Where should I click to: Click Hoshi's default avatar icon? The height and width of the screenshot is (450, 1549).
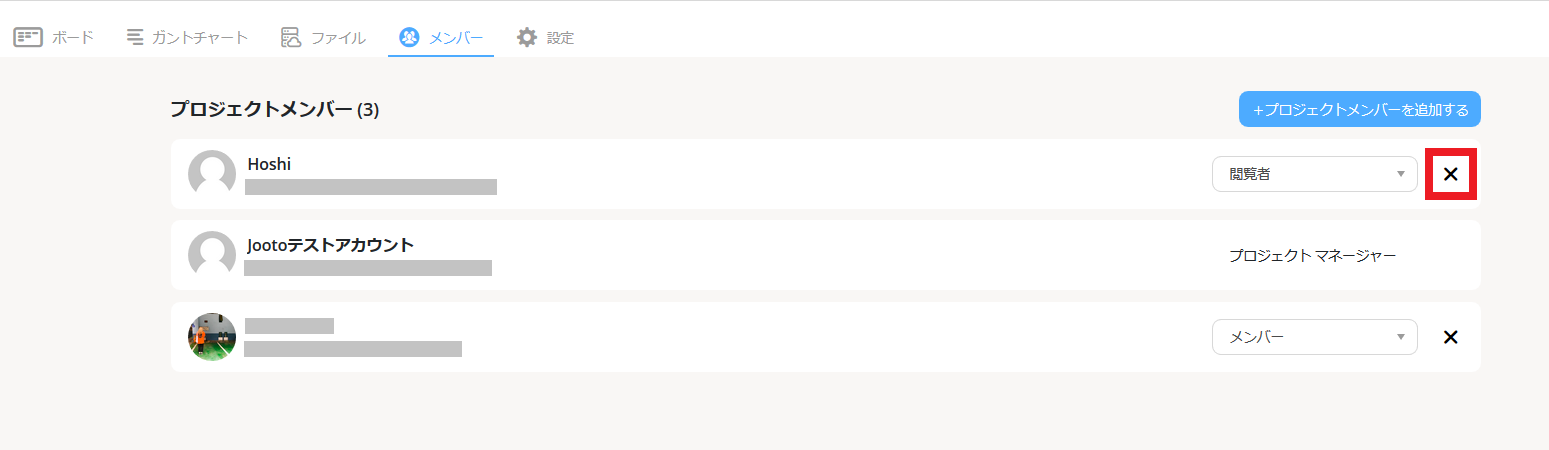point(212,173)
